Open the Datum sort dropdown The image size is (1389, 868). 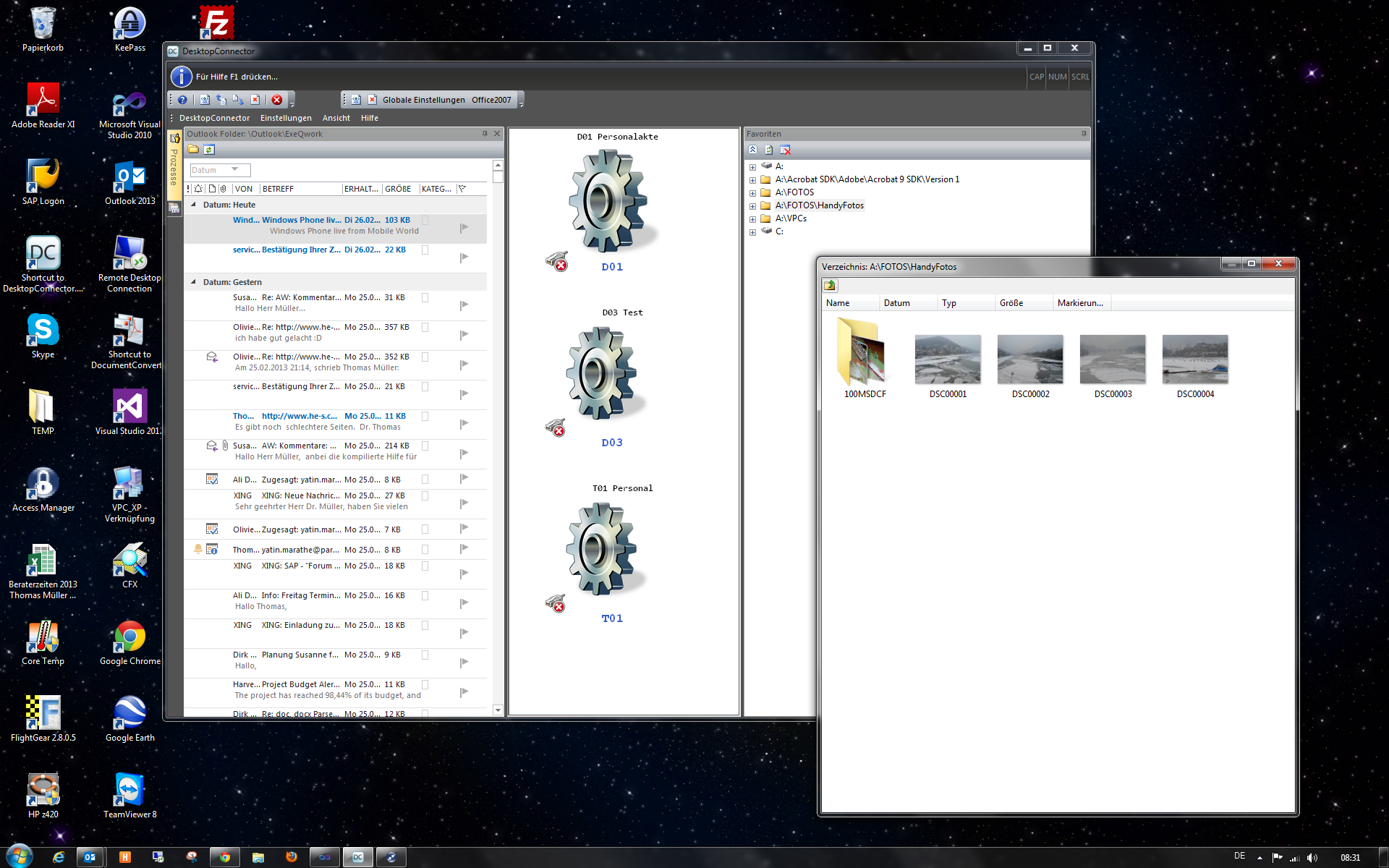point(220,170)
